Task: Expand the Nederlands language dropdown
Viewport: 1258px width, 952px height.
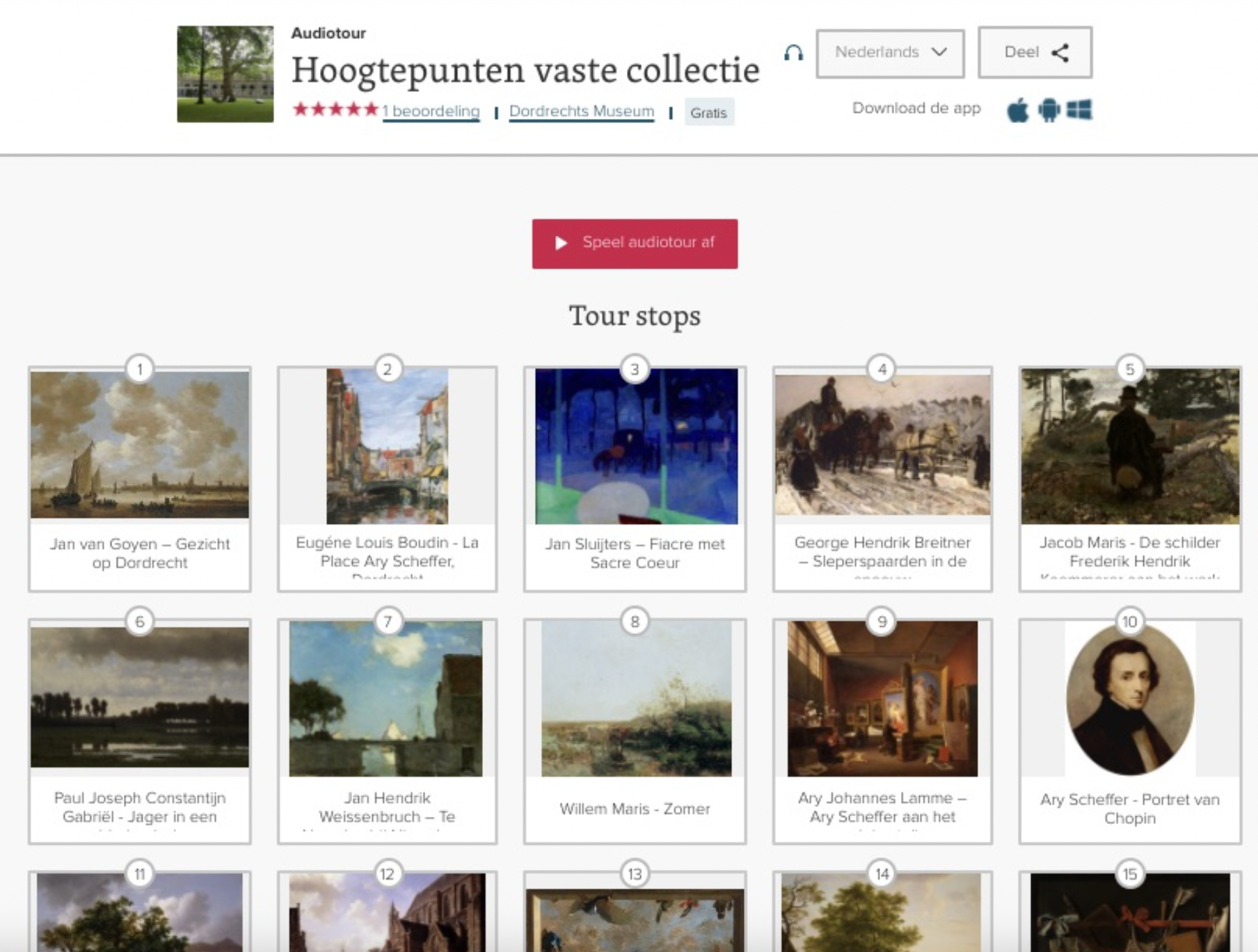Action: (890, 53)
